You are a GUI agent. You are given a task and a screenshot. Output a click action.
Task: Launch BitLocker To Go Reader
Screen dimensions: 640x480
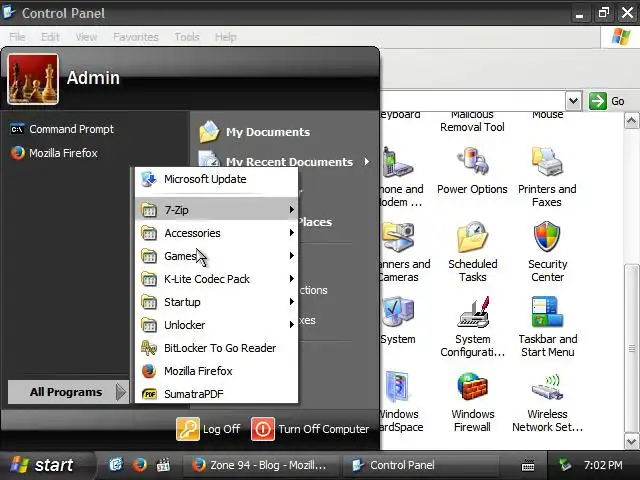click(216, 348)
